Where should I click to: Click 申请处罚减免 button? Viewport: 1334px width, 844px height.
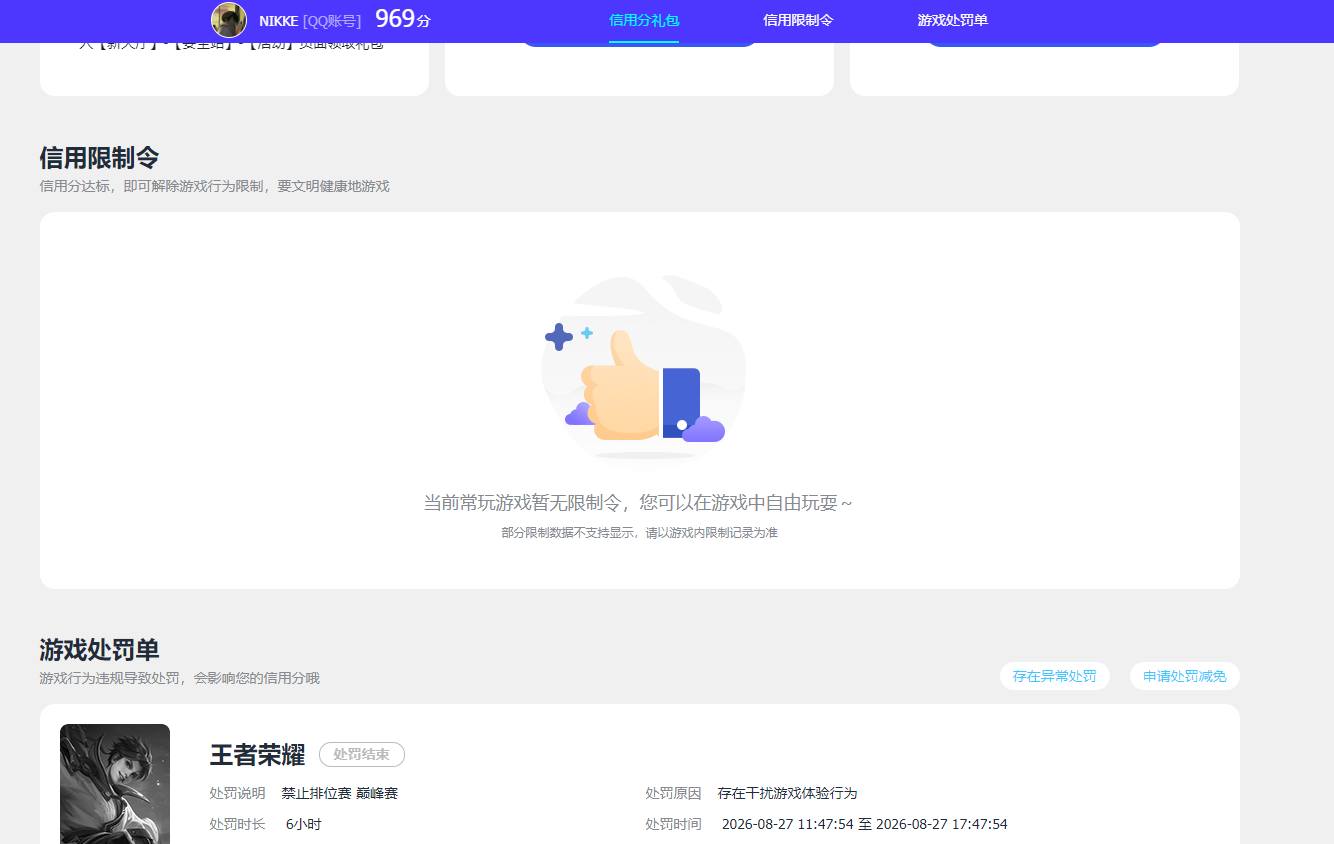point(1184,676)
